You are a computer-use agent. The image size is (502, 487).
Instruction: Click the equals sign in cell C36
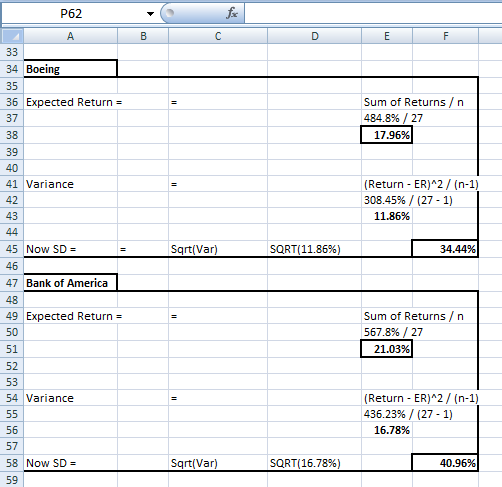(174, 102)
